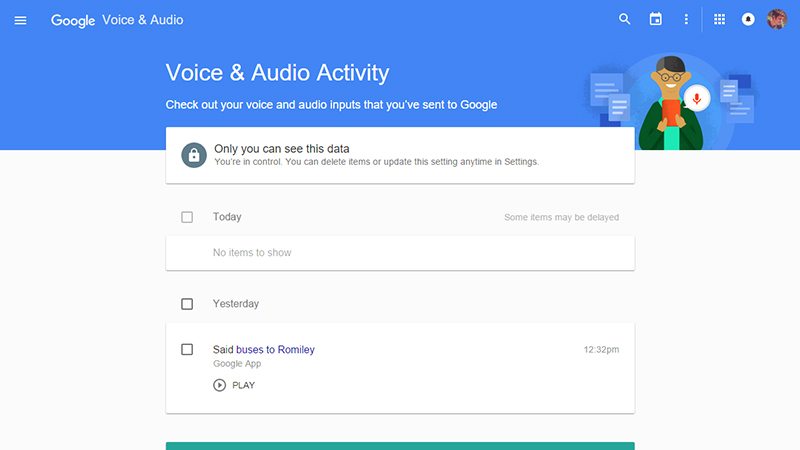800x450 pixels.
Task: Open the 'buses to Romiley' link
Action: point(276,349)
